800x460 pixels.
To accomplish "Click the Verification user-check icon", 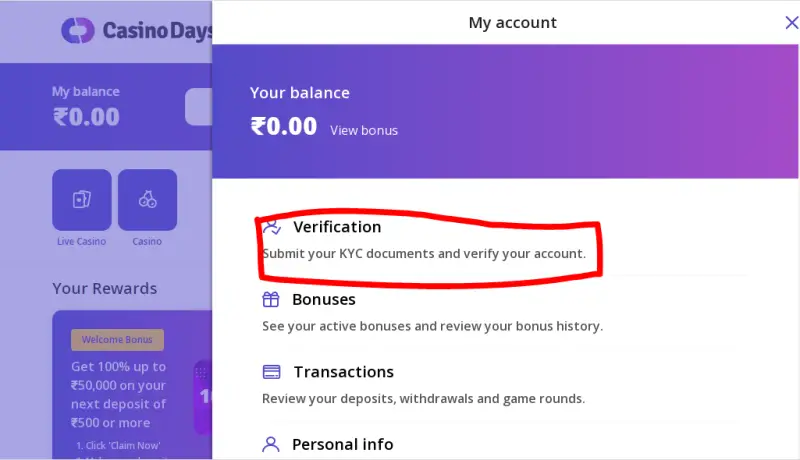I will [x=271, y=226].
